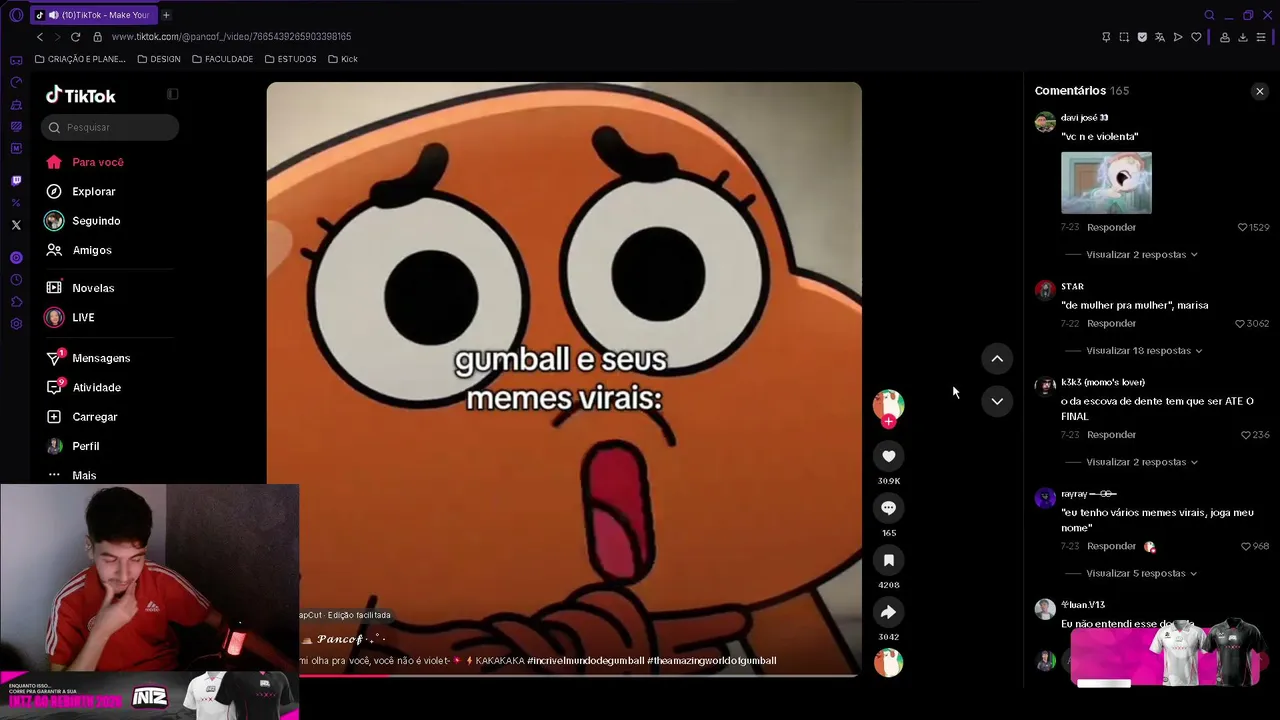Like davi josé's comment
The image size is (1280, 720).
[x=1243, y=227]
